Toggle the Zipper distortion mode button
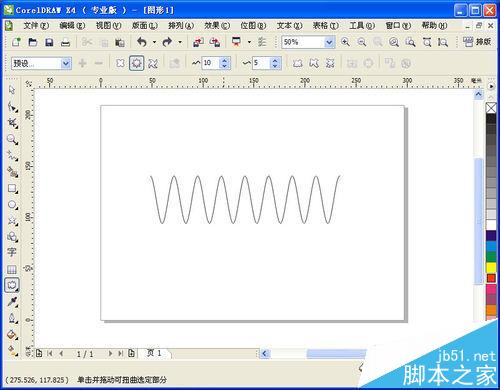Image resolution: width=500 pixels, height=390 pixels. pos(136,63)
